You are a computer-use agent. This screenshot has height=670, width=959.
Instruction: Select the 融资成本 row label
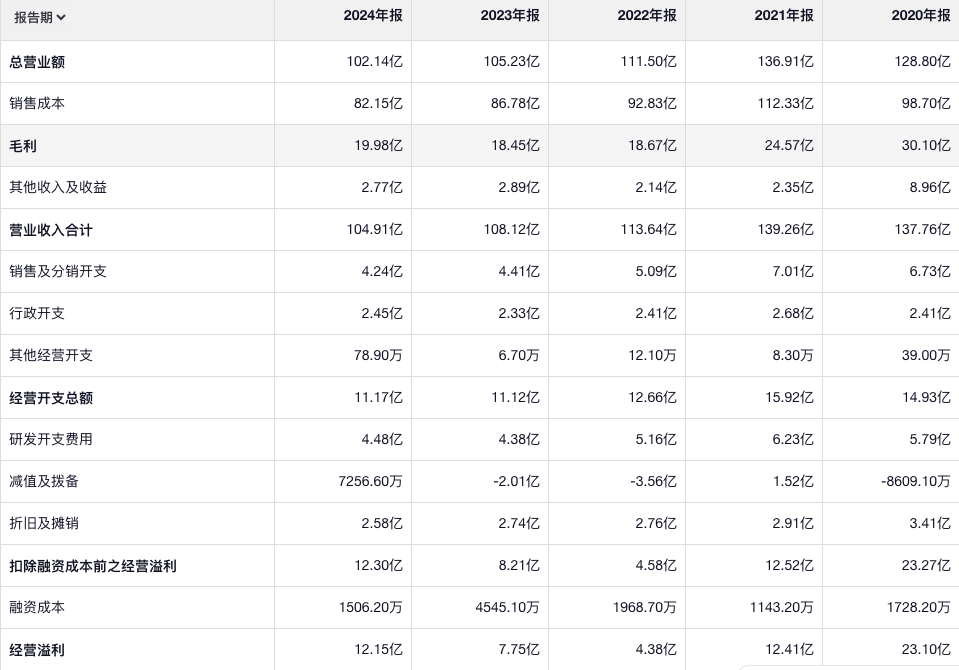37,608
